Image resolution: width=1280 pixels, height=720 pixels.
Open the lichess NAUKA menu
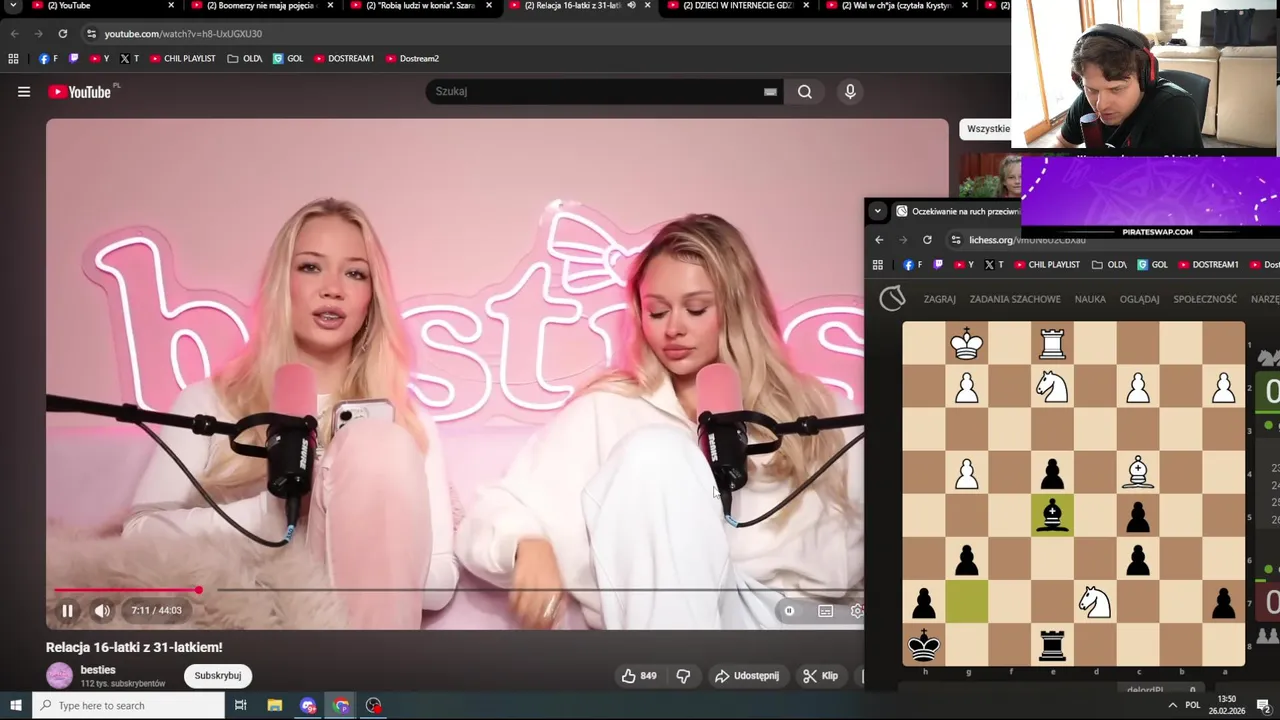pyautogui.click(x=1090, y=299)
